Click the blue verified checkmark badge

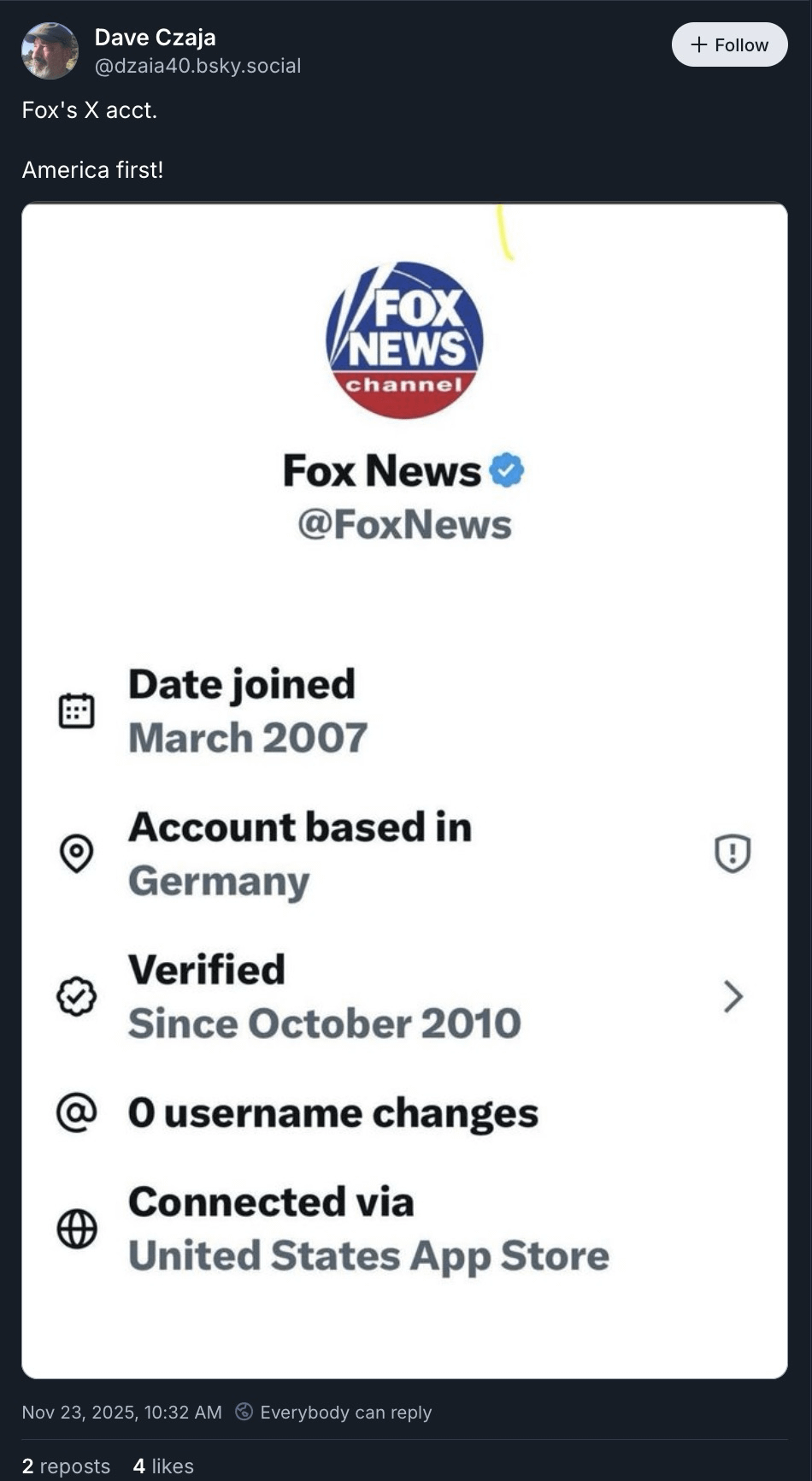[507, 470]
